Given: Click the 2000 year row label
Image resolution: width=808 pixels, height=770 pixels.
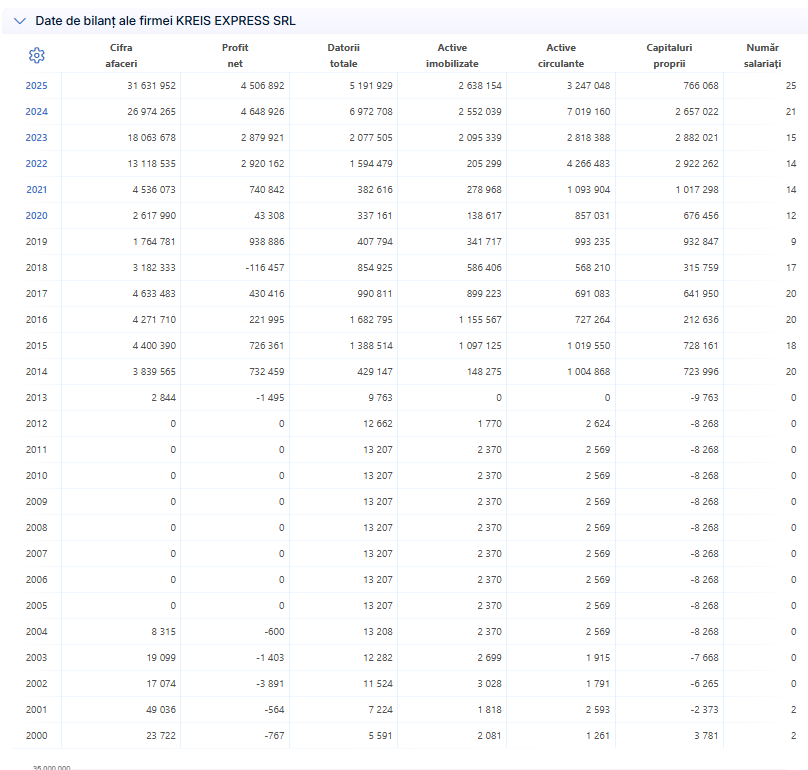Looking at the screenshot, I should click(x=37, y=735).
